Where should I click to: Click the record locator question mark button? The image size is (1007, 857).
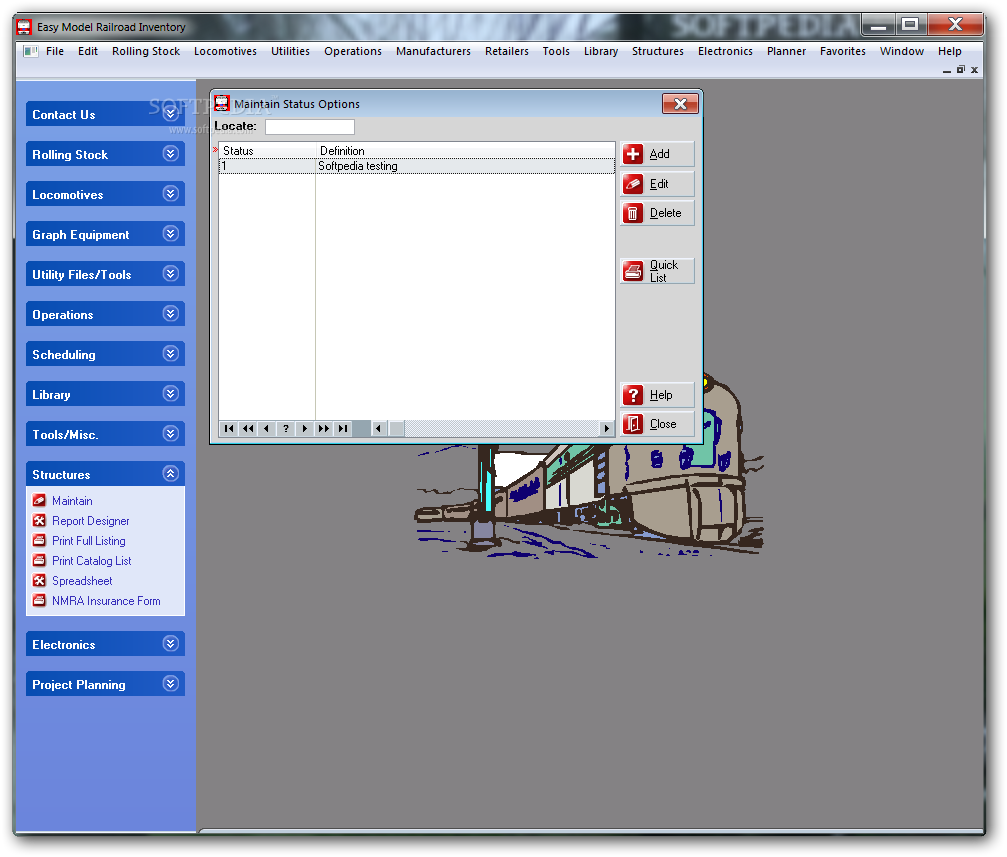(x=286, y=428)
